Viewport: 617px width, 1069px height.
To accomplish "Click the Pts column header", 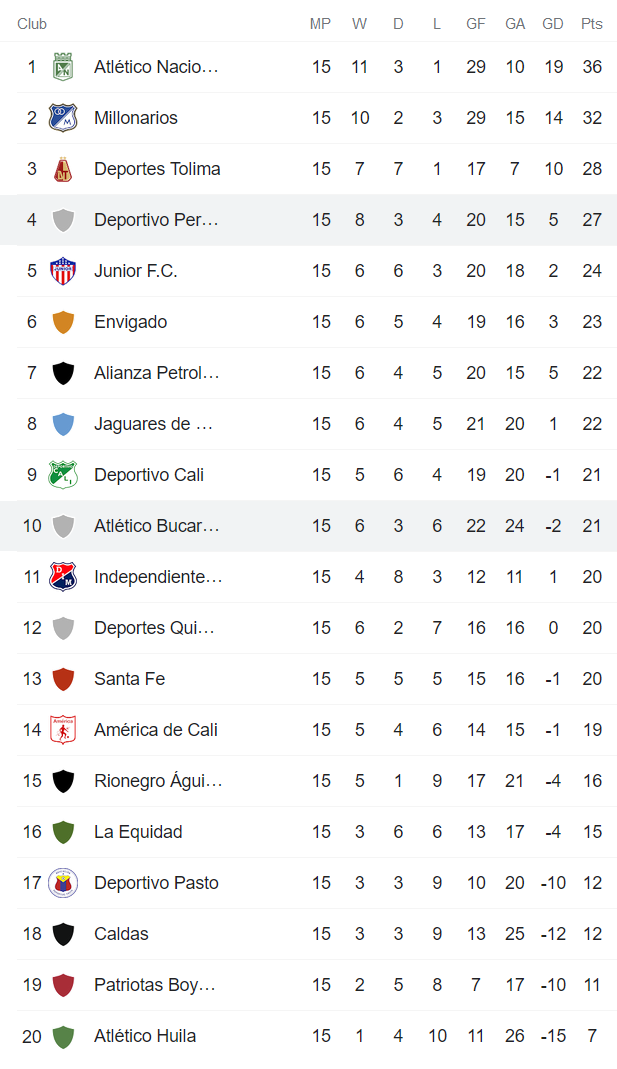I will [592, 24].
